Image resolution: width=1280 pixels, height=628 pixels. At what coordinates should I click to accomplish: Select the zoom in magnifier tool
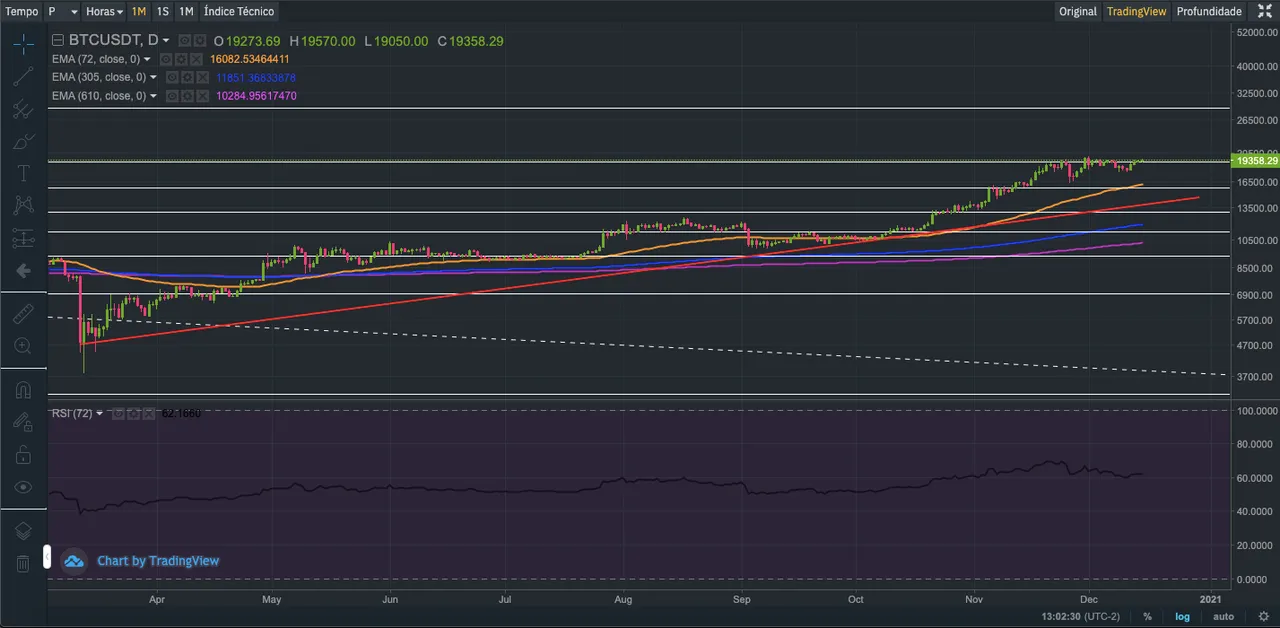[23, 346]
